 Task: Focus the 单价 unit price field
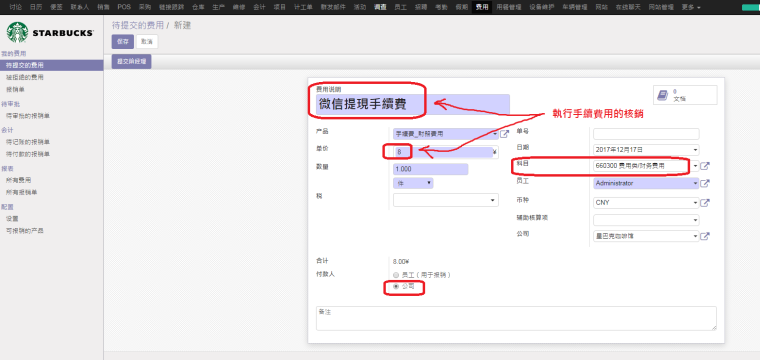[443, 152]
